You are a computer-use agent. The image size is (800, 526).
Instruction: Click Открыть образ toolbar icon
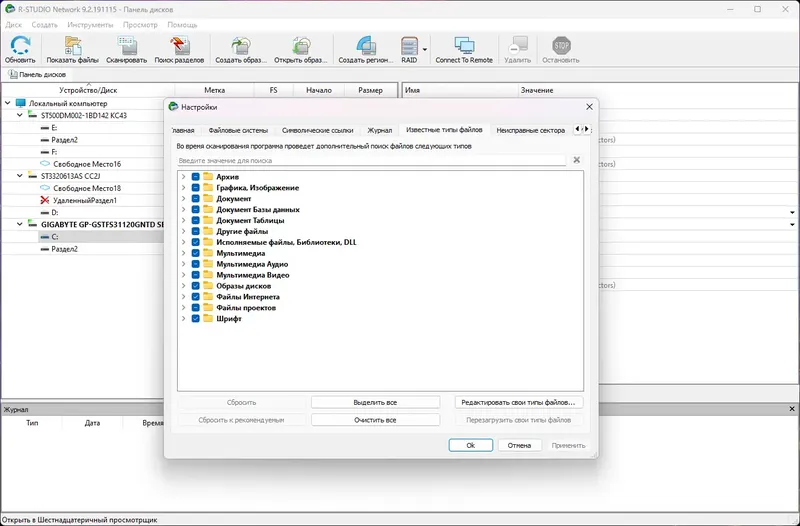(x=301, y=49)
